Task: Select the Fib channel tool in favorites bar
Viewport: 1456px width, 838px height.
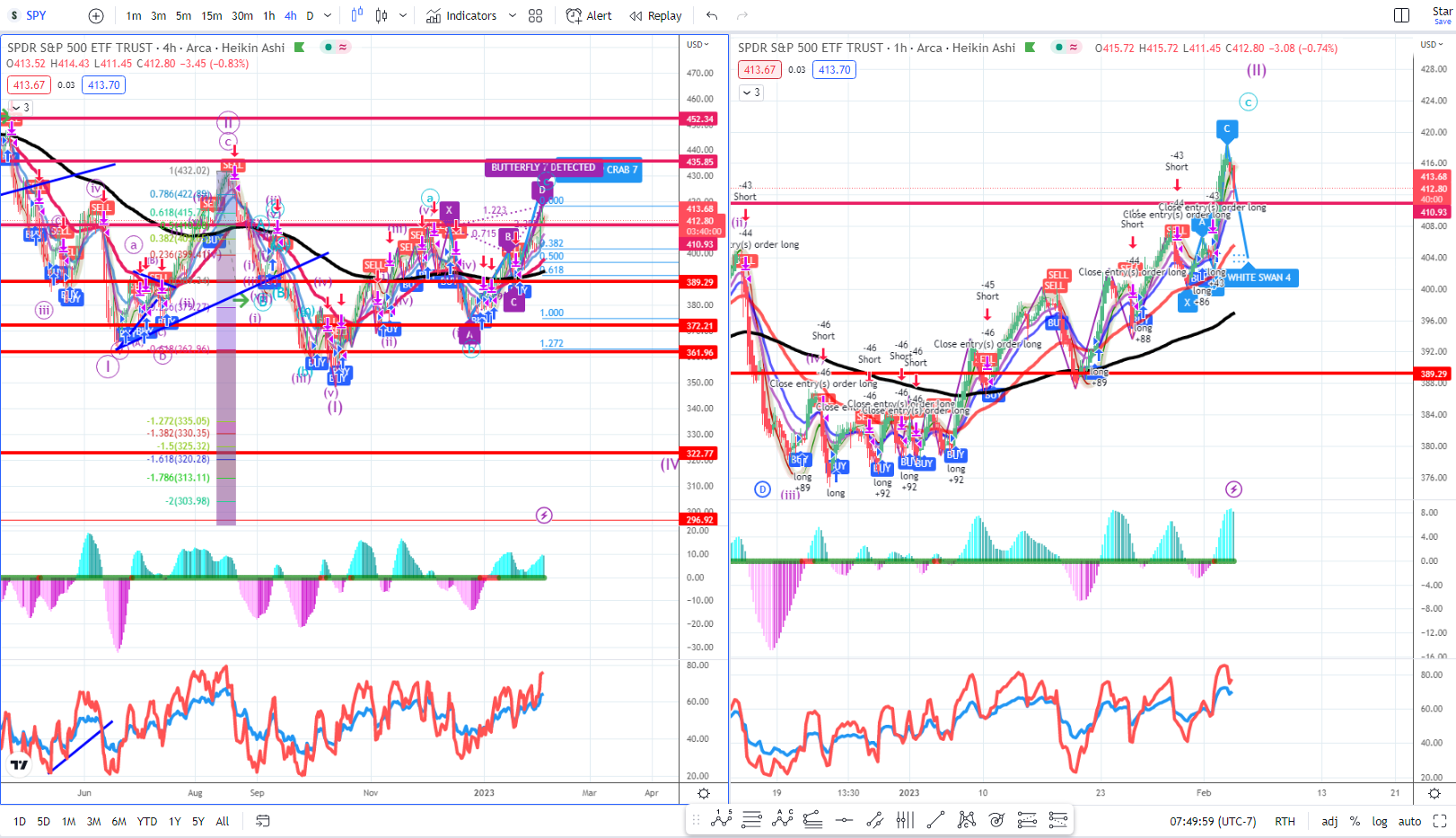Action: click(x=1027, y=819)
